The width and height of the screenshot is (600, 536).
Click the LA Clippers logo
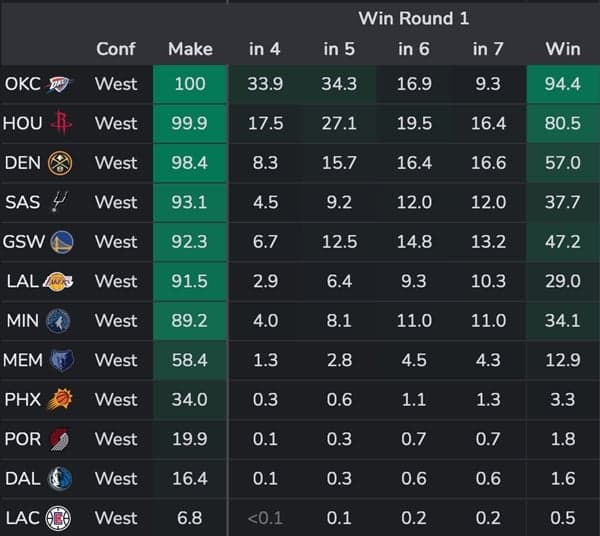tap(58, 518)
